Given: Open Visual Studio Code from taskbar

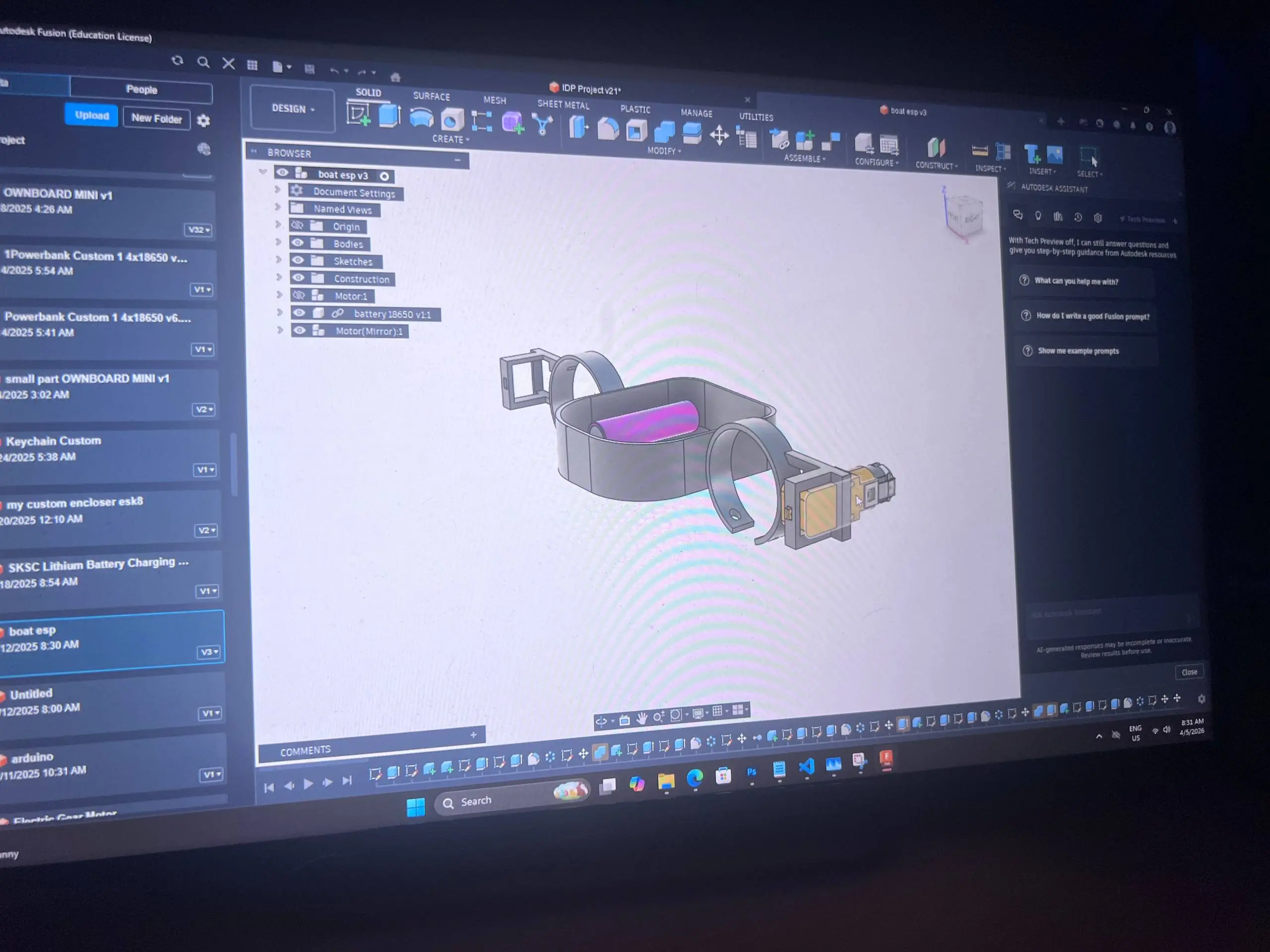Looking at the screenshot, I should click(x=807, y=767).
